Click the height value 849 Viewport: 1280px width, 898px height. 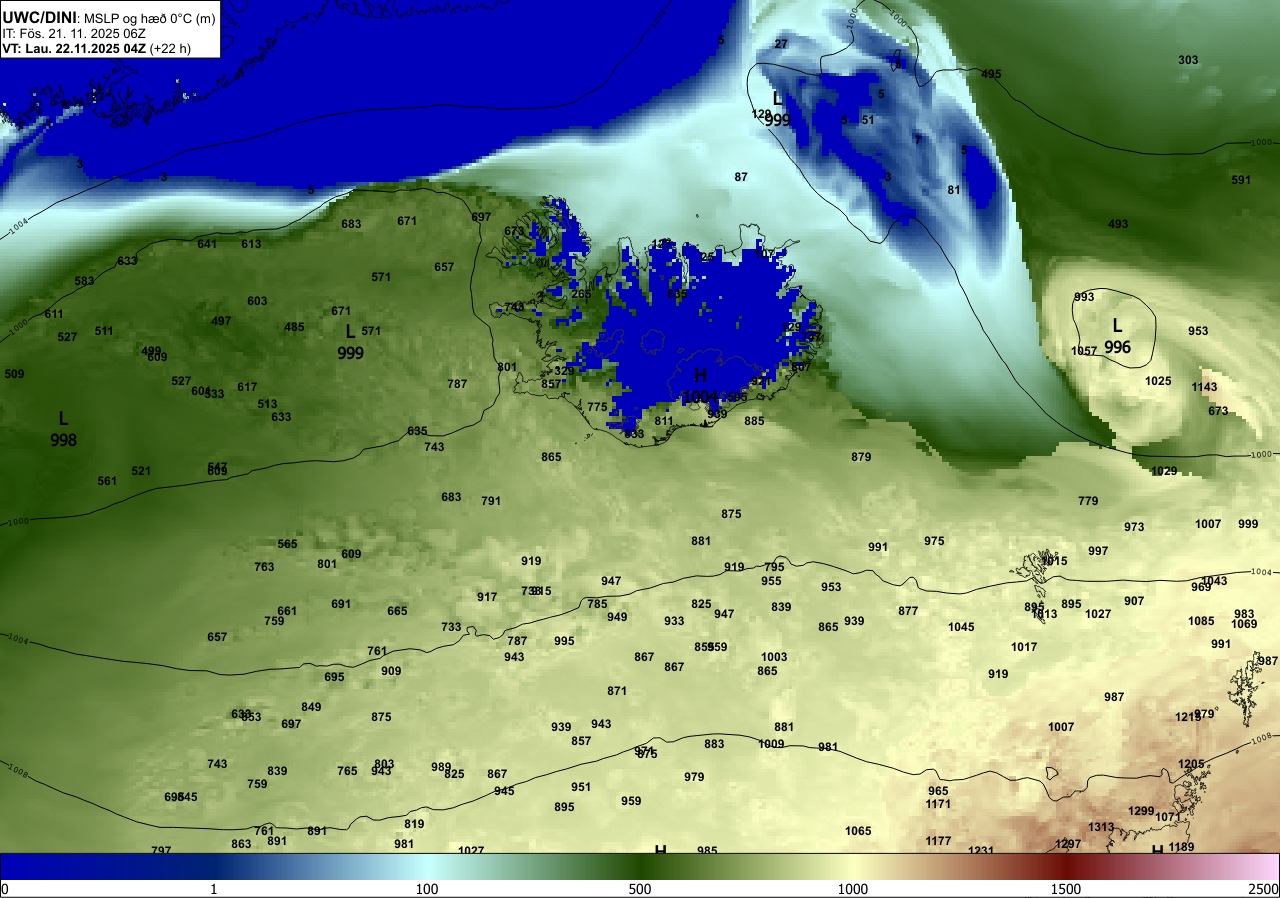pyautogui.click(x=311, y=707)
